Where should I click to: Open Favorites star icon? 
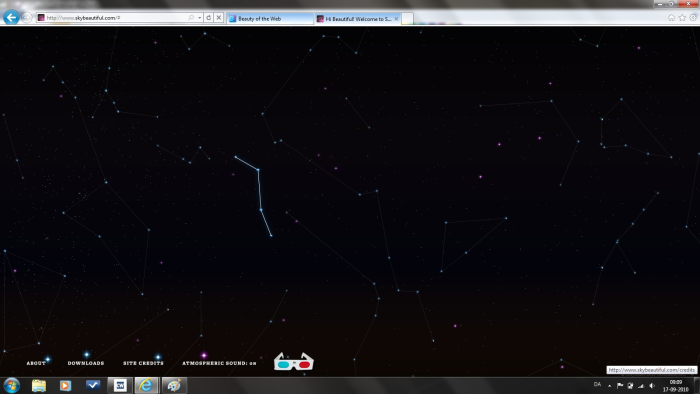[x=682, y=18]
